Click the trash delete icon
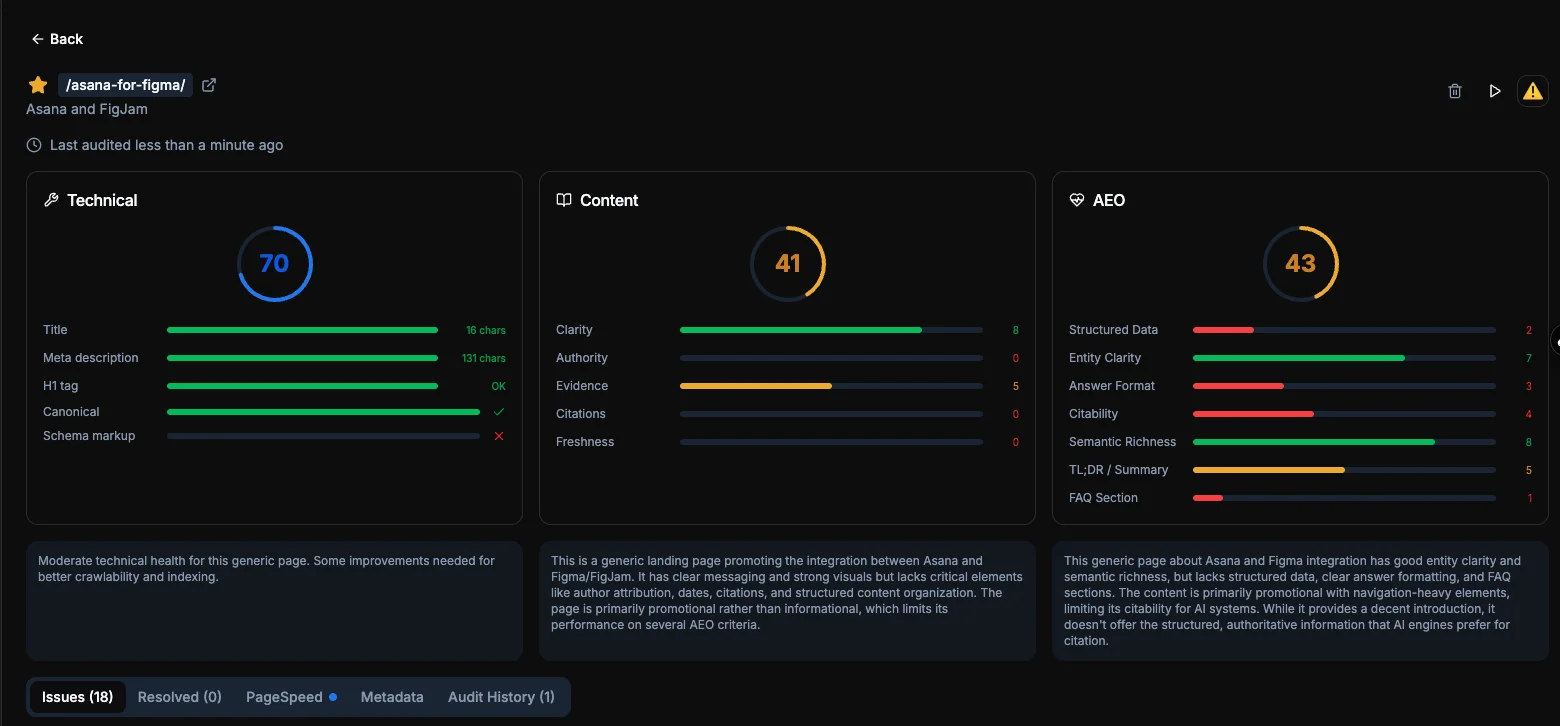Image resolution: width=1560 pixels, height=726 pixels. [x=1455, y=91]
